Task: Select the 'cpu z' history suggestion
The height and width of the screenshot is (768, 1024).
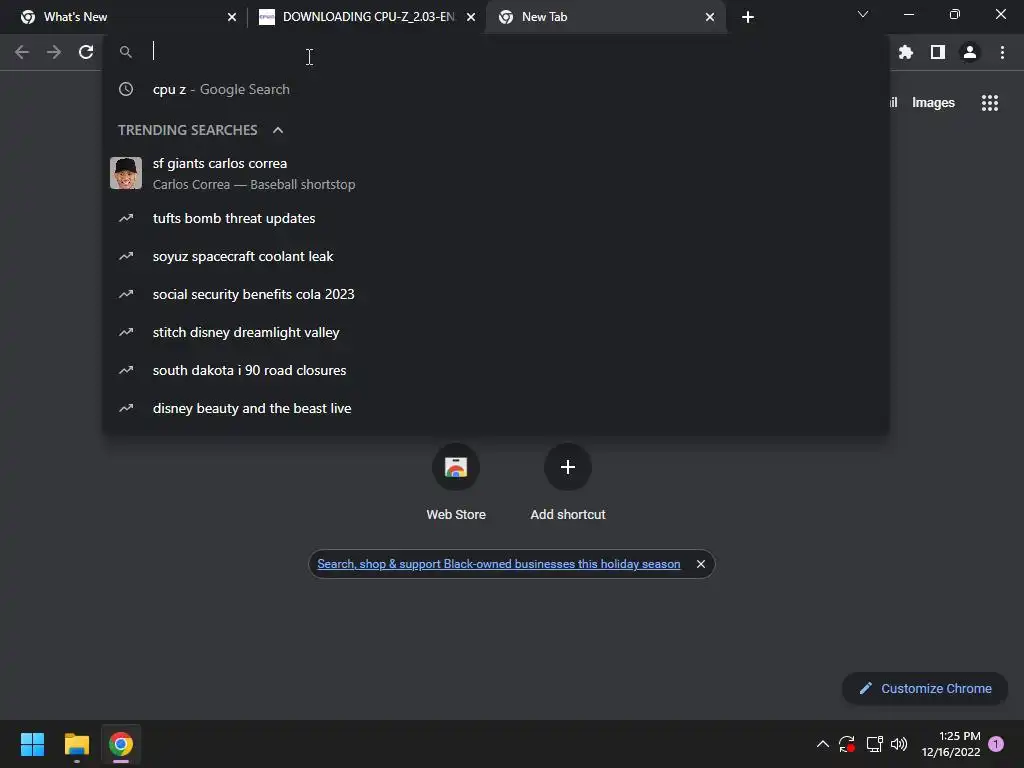Action: [496, 89]
